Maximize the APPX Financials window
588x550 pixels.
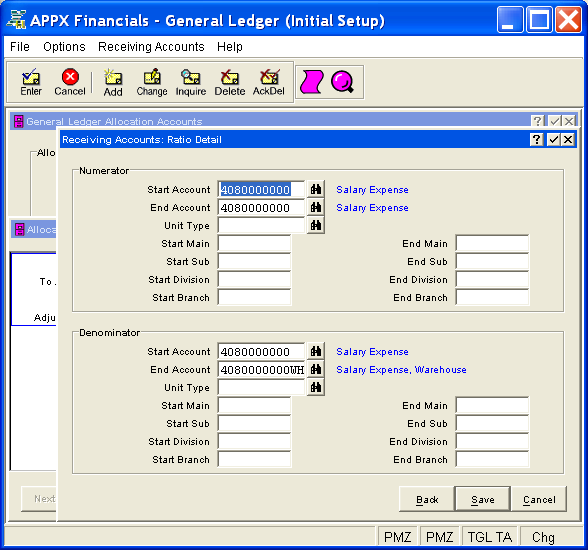539,19
